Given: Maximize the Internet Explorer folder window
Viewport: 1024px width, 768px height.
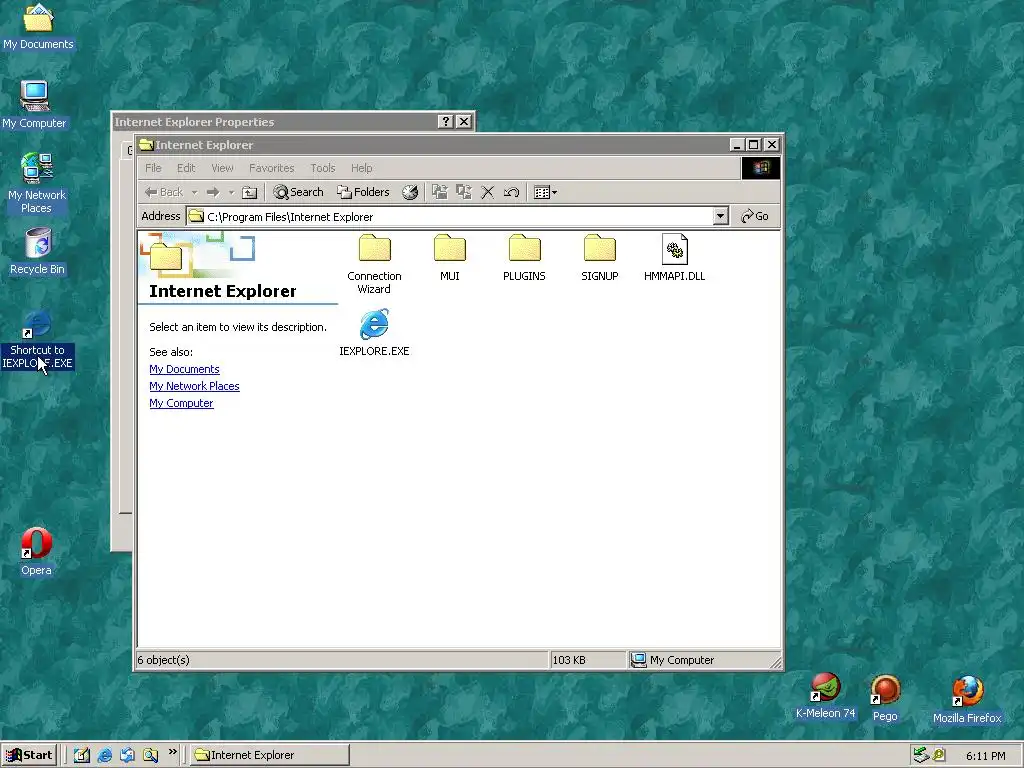Looking at the screenshot, I should pyautogui.click(x=754, y=145).
